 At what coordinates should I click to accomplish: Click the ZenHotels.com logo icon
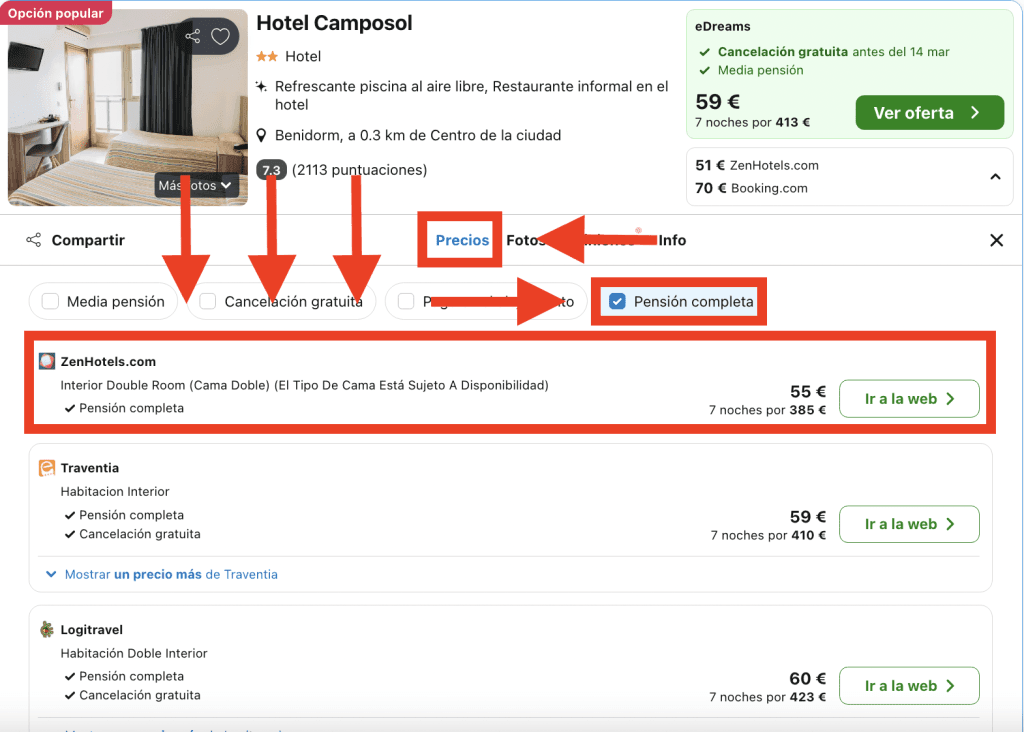tap(46, 361)
